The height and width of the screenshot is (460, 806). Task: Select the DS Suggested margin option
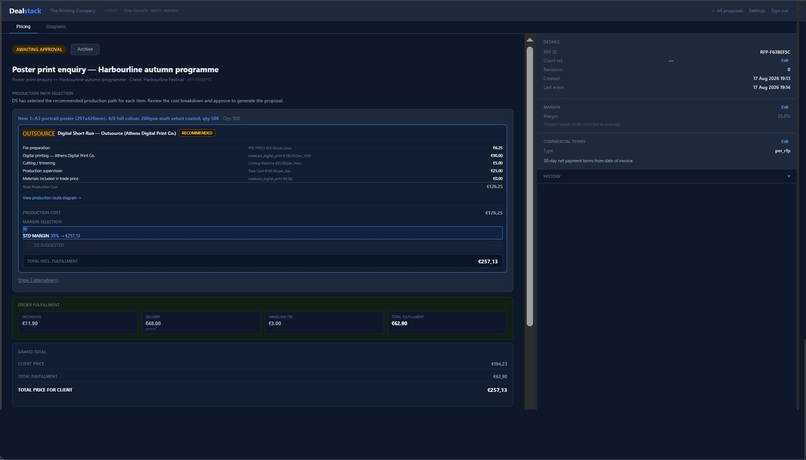pyautogui.click(x=29, y=245)
